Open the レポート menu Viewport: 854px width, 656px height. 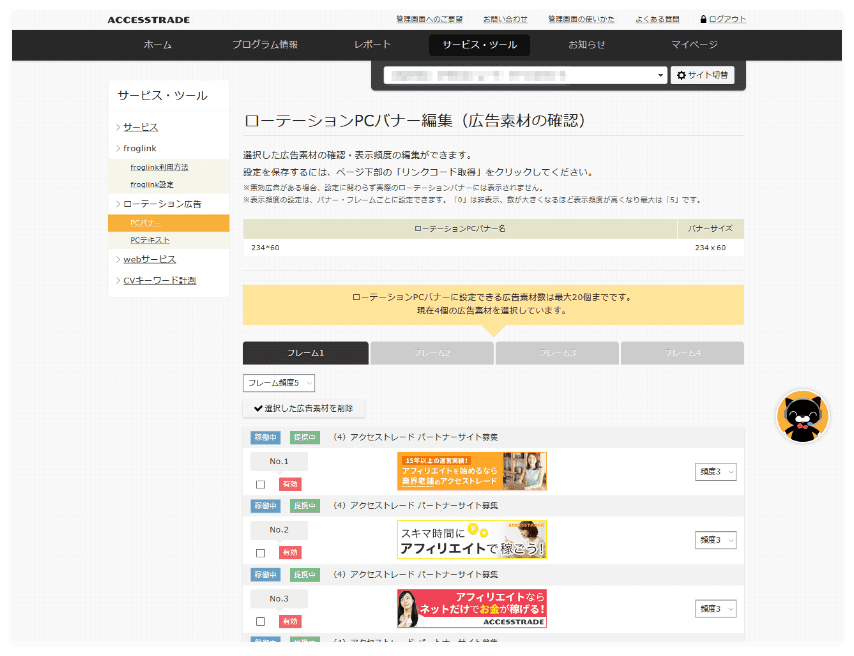[x=372, y=45]
